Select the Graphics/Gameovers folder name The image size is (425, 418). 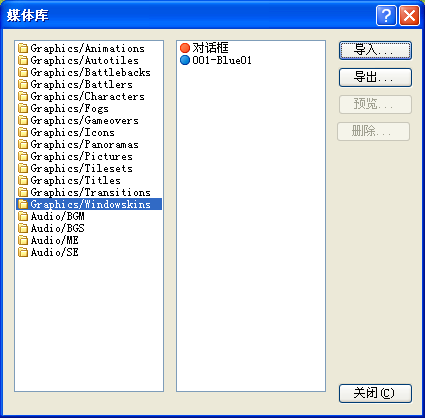point(85,120)
